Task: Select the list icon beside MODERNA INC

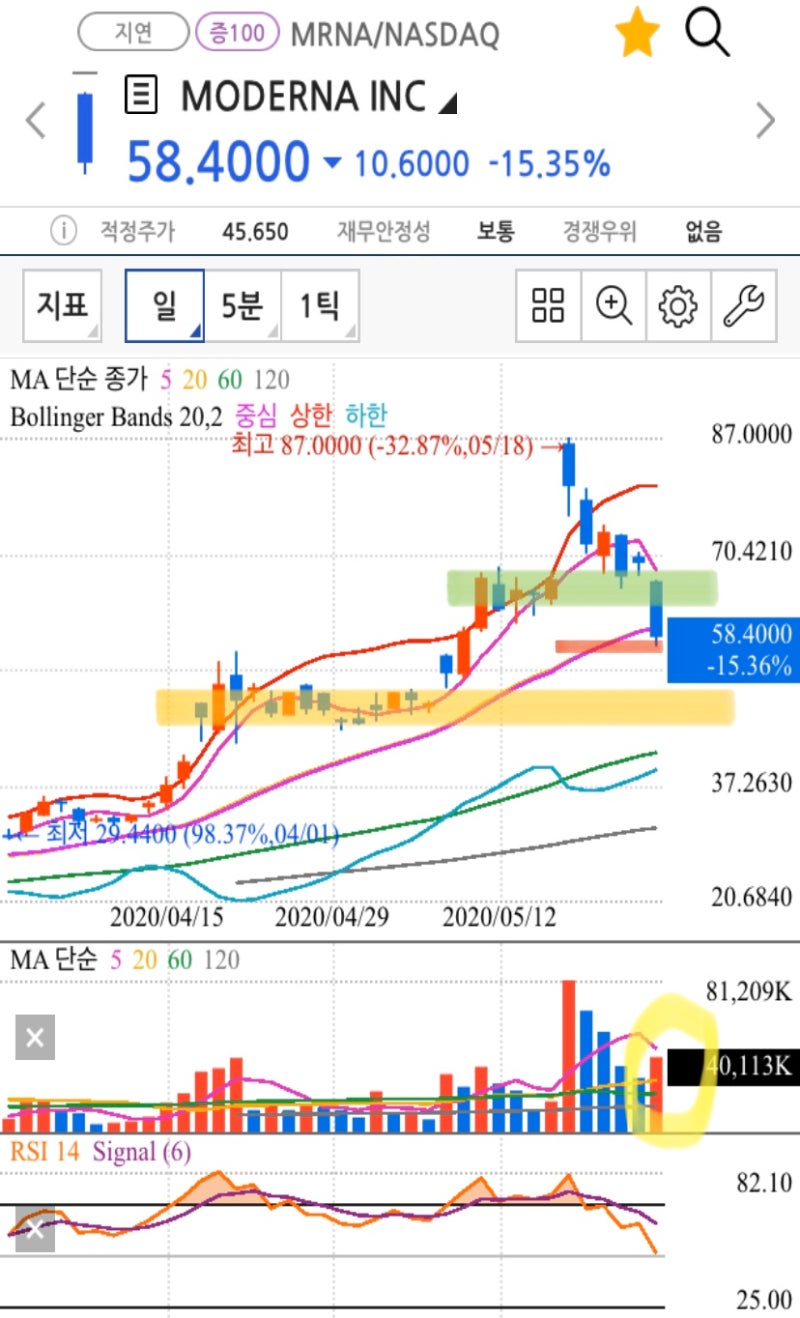Action: 141,95
